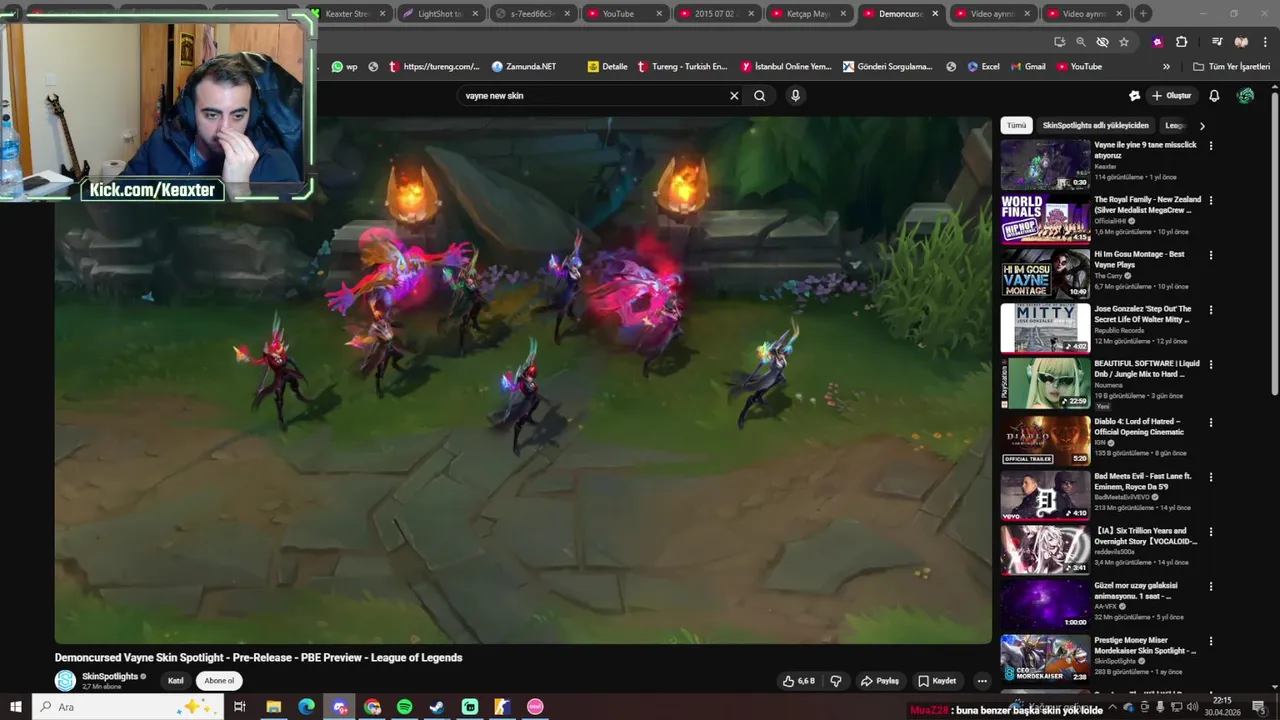Open media control icon in Chrome toolbar
1280x720 pixels.
tap(1217, 42)
